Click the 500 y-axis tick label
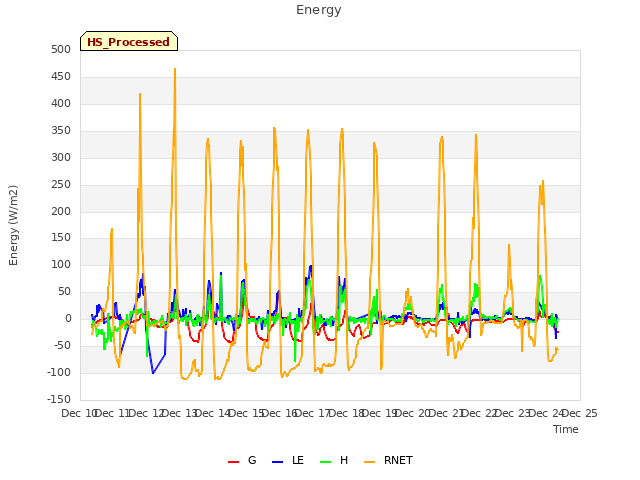The width and height of the screenshot is (640, 480). [61, 49]
